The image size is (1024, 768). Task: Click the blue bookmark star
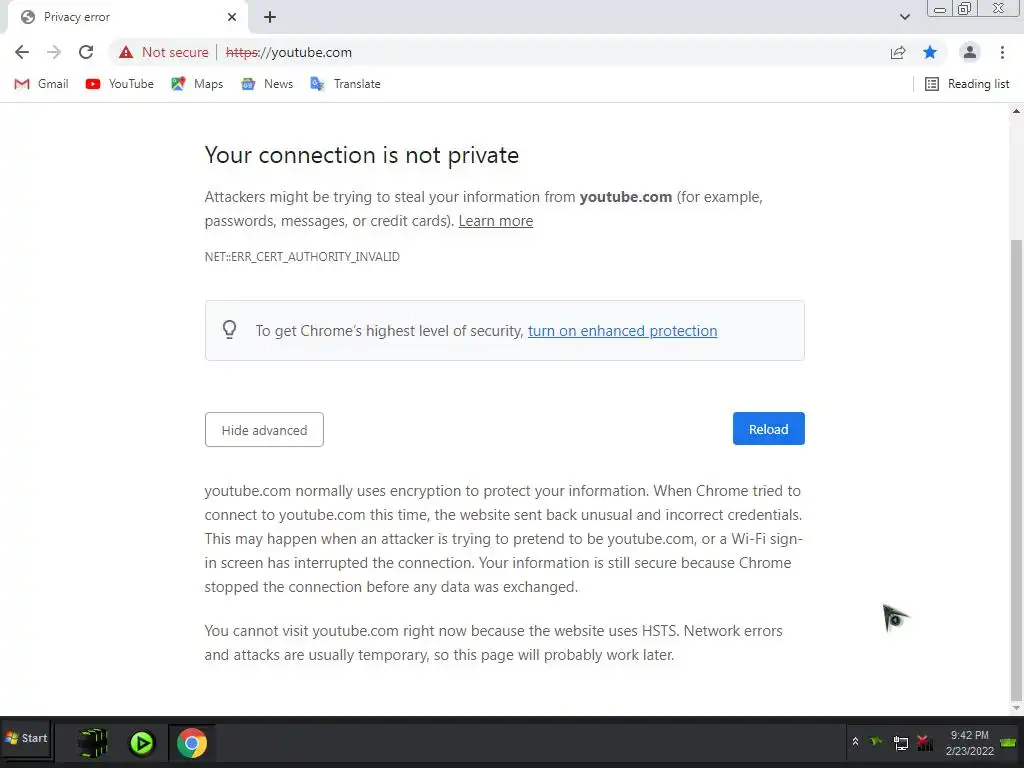[x=930, y=52]
